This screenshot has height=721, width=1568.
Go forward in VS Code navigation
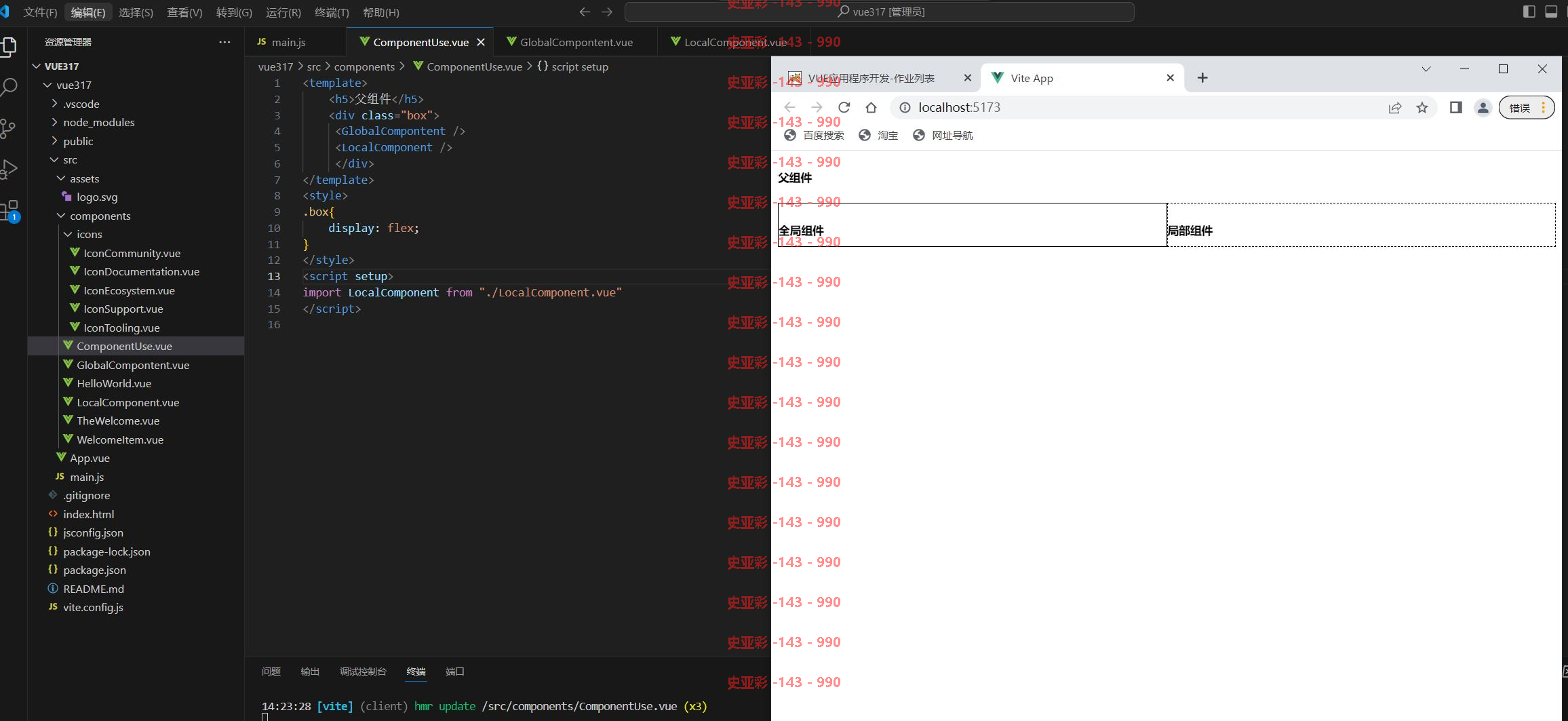point(607,12)
